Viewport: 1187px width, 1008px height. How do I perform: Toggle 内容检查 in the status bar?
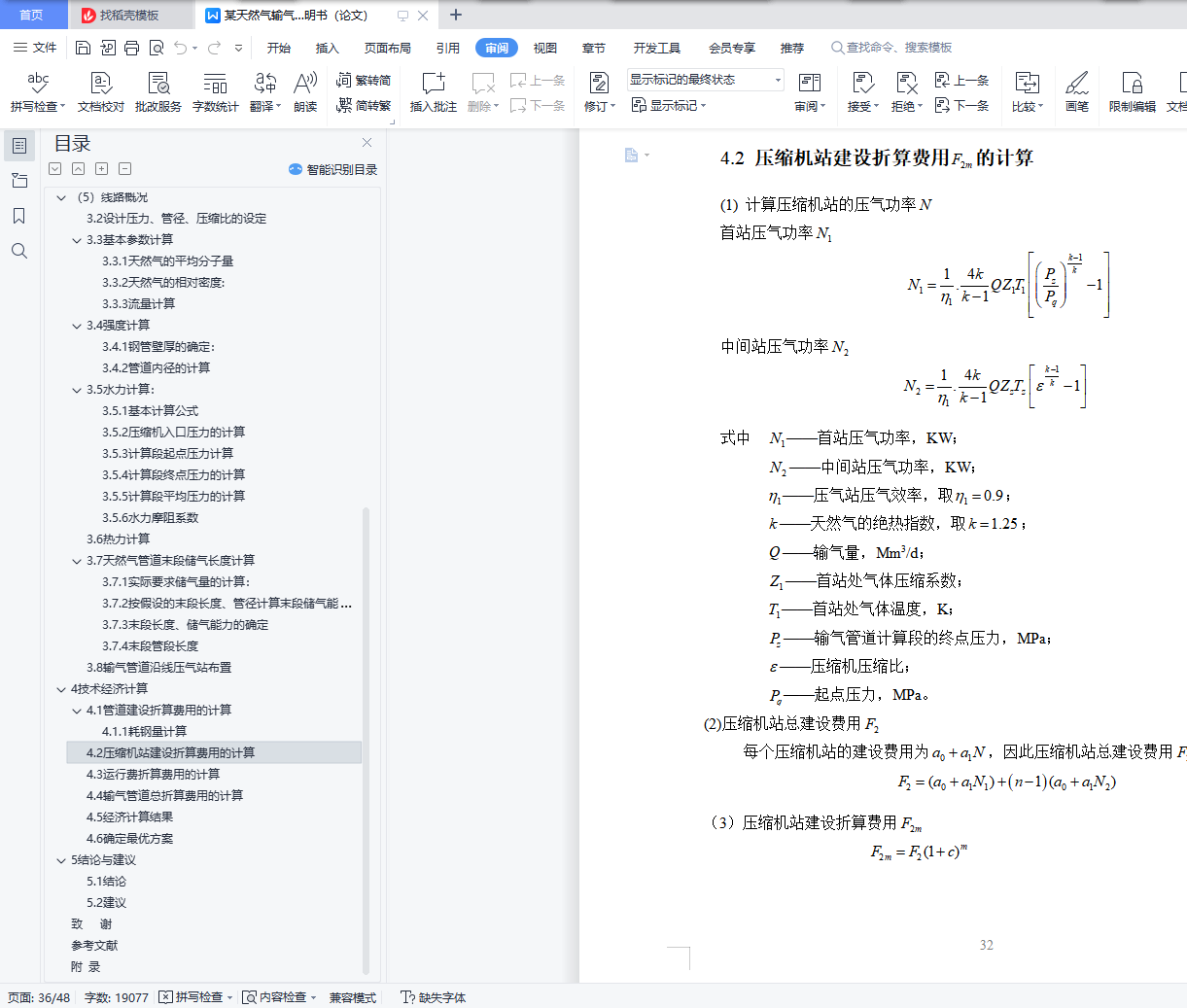point(280,997)
